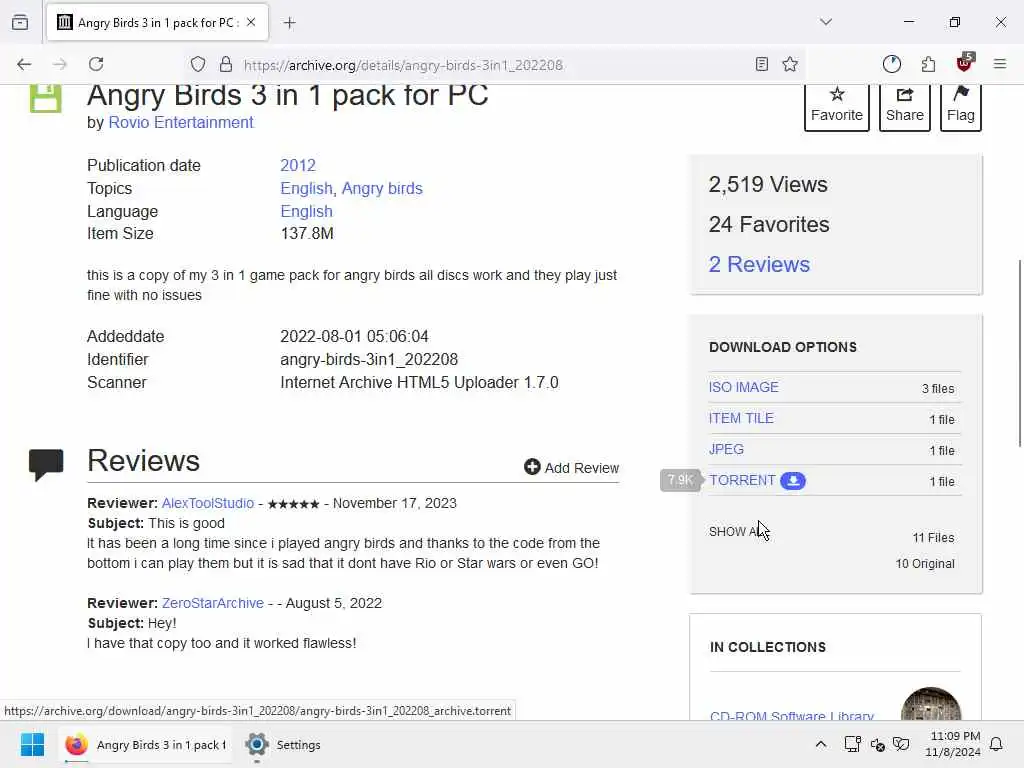Image resolution: width=1024 pixels, height=768 pixels.
Task: Click the '137.8M' item size value
Action: [x=307, y=233]
